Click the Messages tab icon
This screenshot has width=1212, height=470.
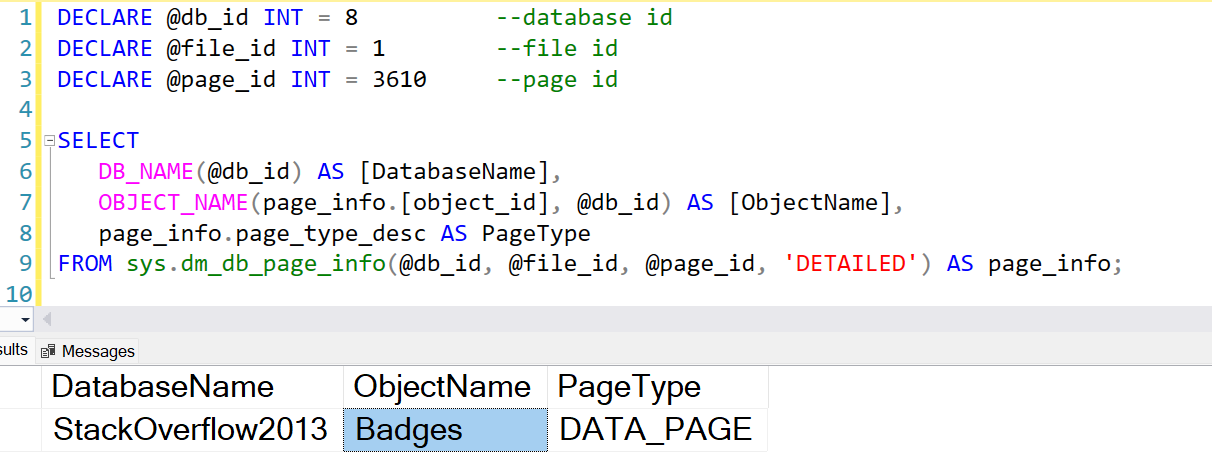[48, 352]
